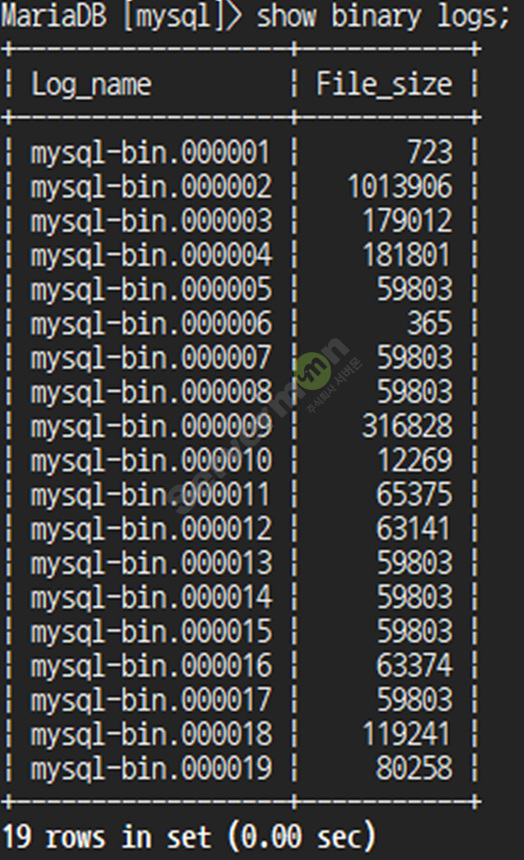Select the file size 65375
This screenshot has width=524, height=860.
click(415, 494)
